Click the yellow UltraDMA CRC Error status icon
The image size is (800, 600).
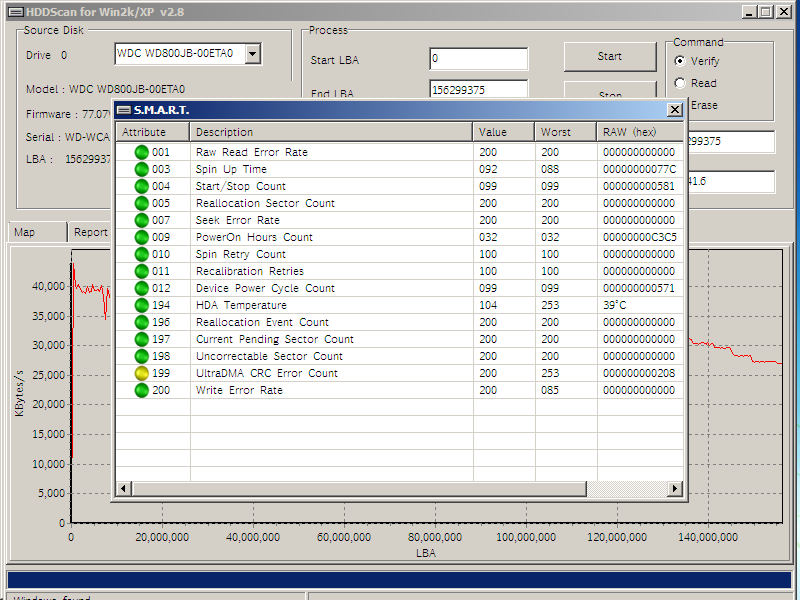[142, 373]
